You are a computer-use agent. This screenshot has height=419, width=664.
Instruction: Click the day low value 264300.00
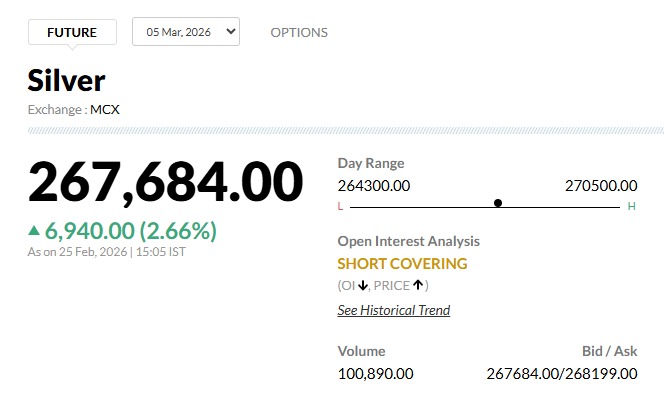click(374, 185)
